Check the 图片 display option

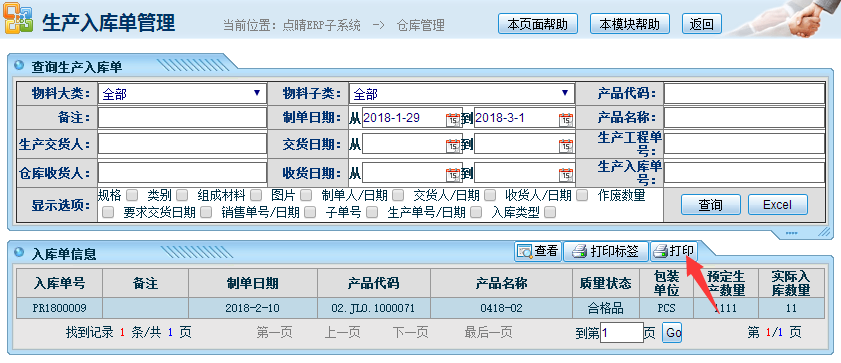[306, 195]
